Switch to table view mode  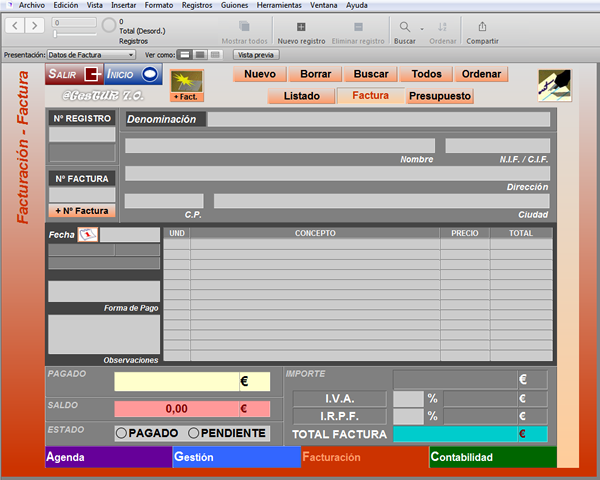(x=215, y=55)
